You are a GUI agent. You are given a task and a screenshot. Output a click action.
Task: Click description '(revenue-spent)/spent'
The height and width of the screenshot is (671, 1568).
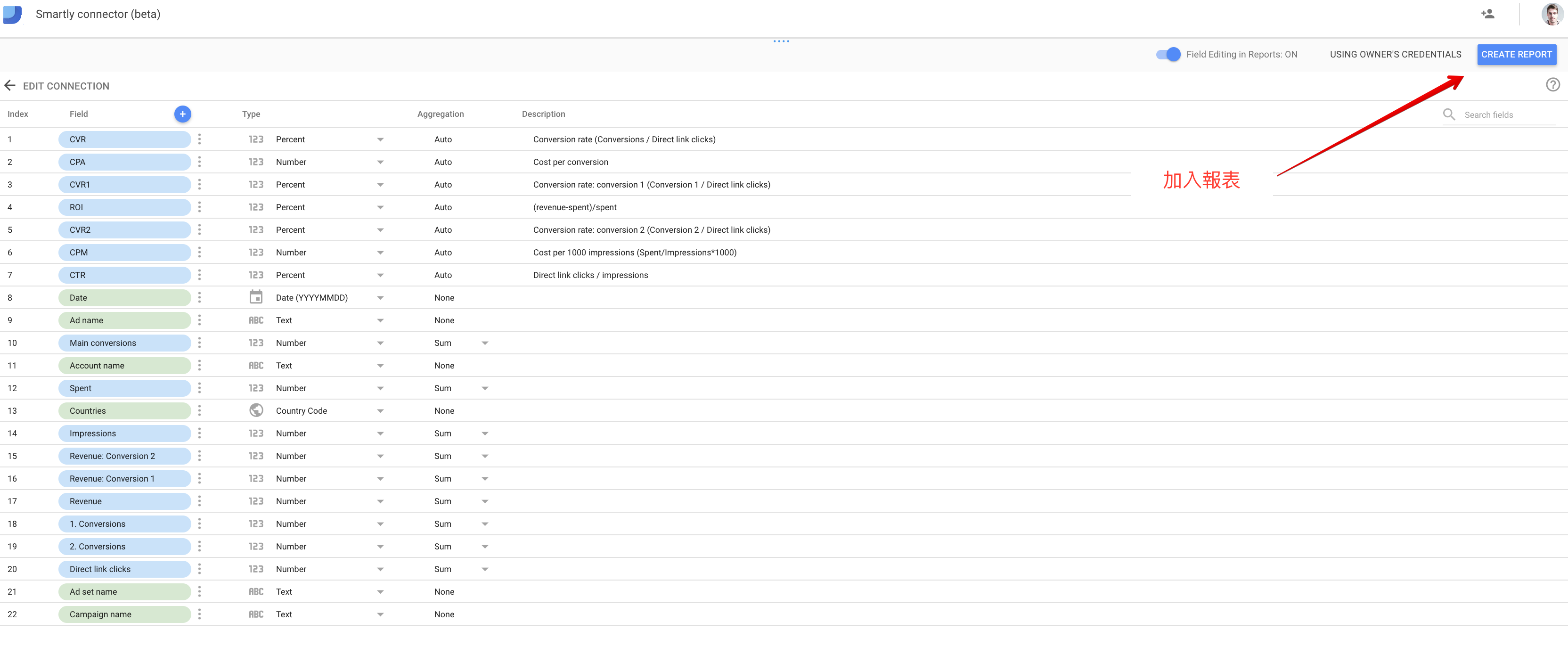point(575,207)
